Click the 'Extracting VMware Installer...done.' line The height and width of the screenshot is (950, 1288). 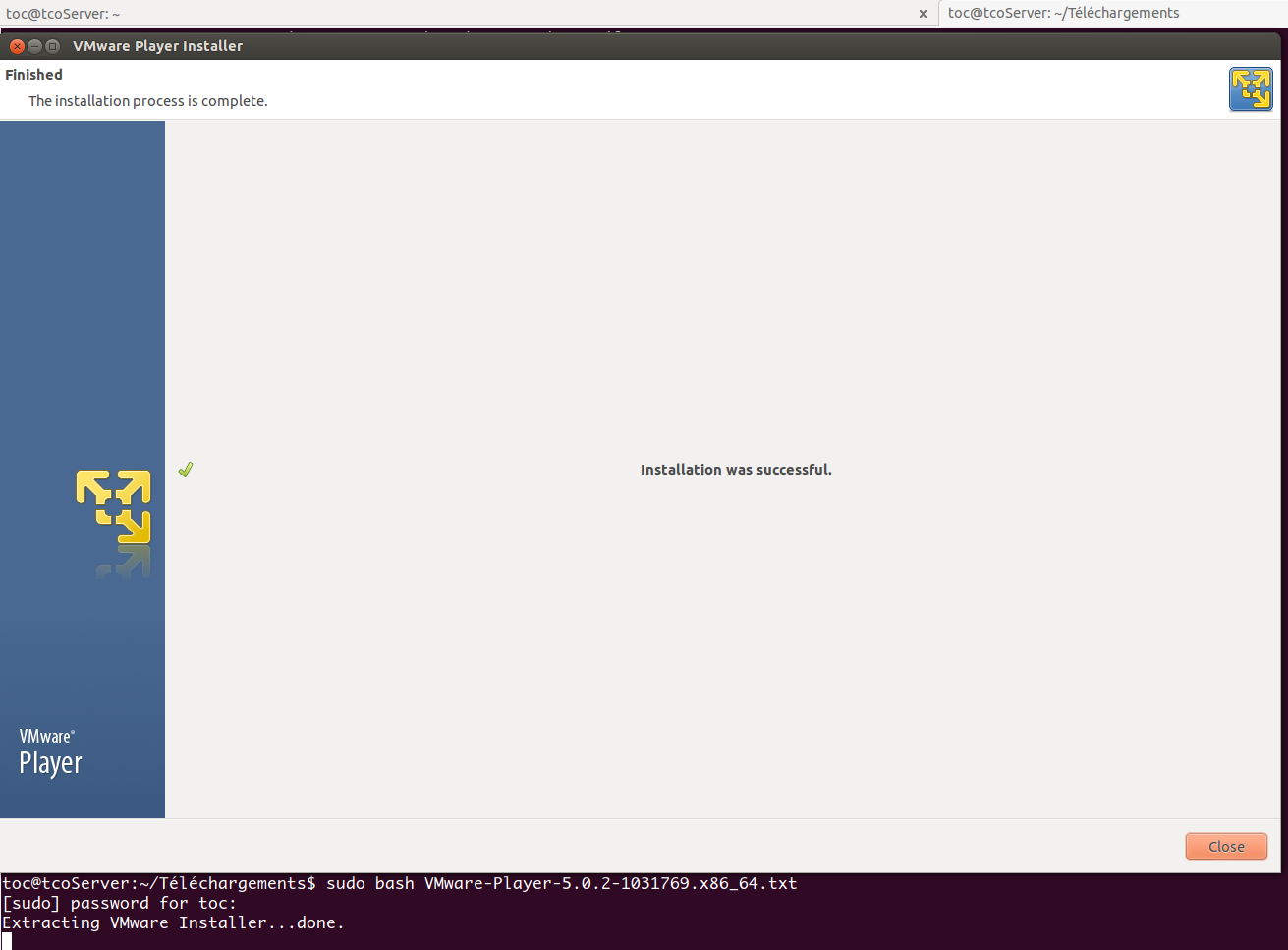click(x=173, y=922)
